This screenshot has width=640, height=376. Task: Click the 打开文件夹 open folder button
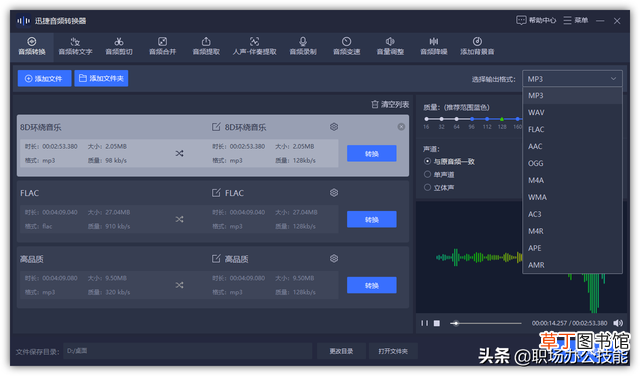(393, 351)
